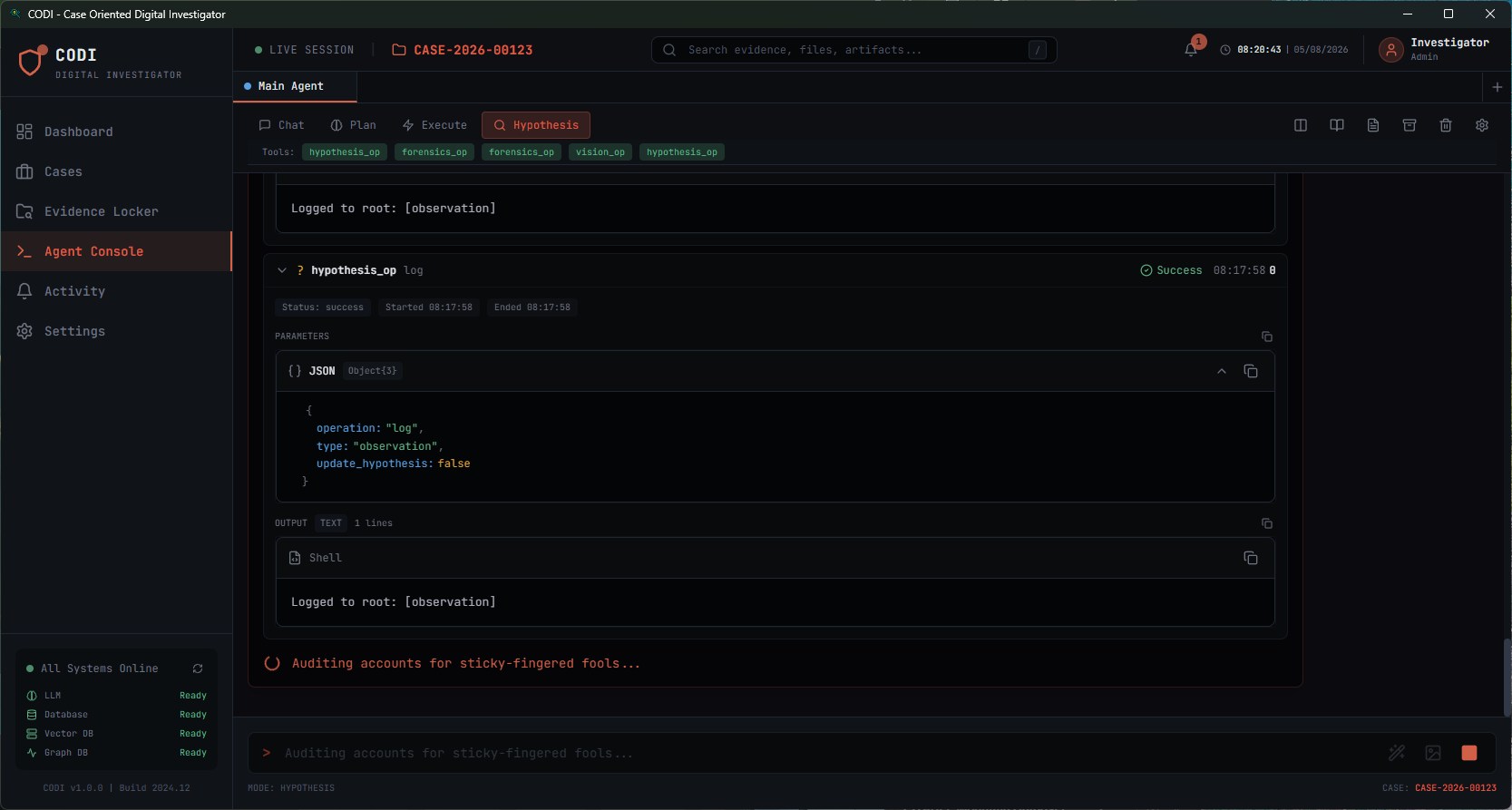The height and width of the screenshot is (810, 1512).
Task: Click the Object{3} type badge
Action: [x=373, y=371]
